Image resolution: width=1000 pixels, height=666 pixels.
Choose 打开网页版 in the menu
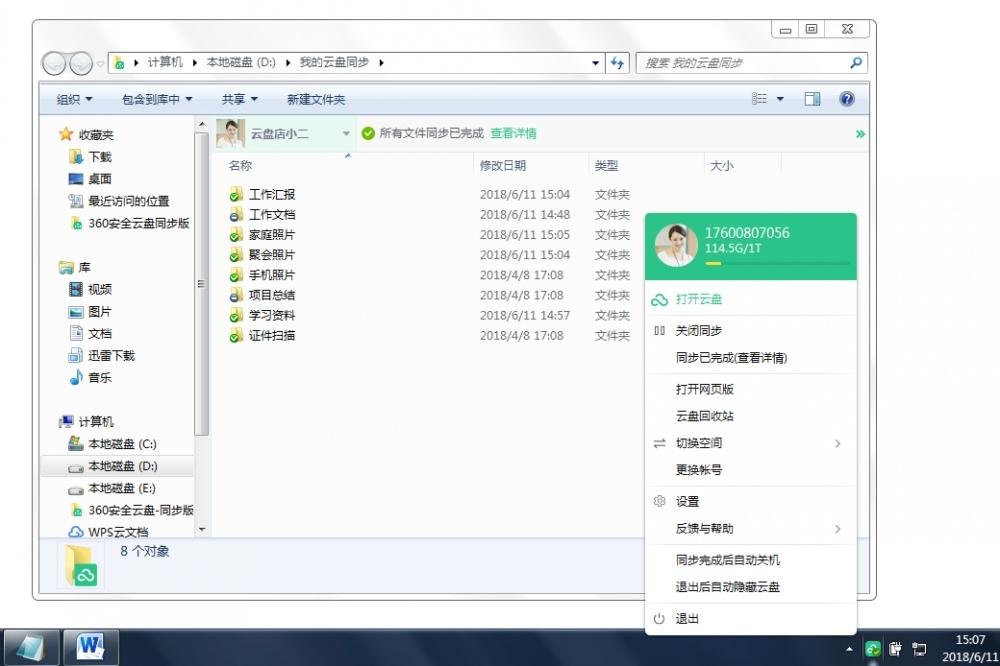coord(704,389)
